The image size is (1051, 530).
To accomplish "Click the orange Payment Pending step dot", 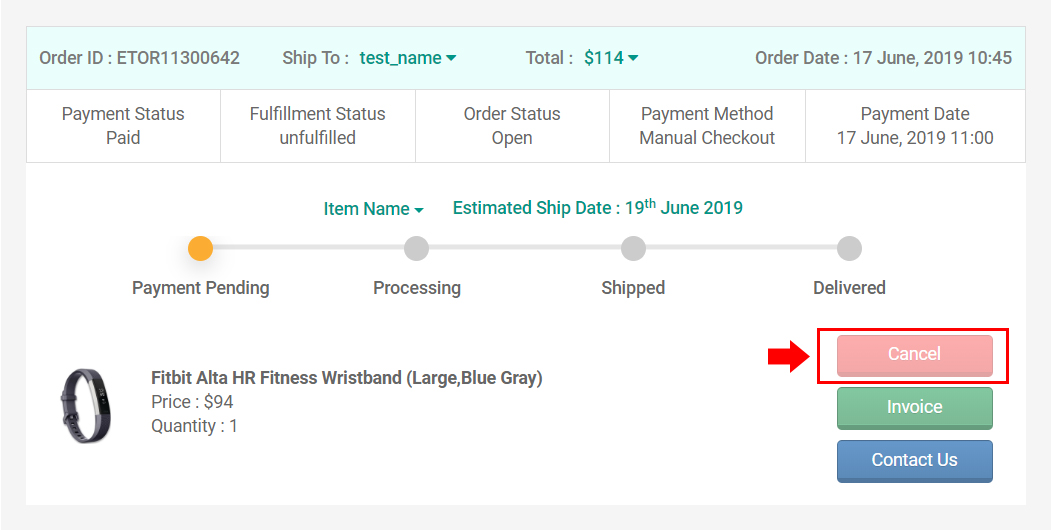I will click(201, 248).
